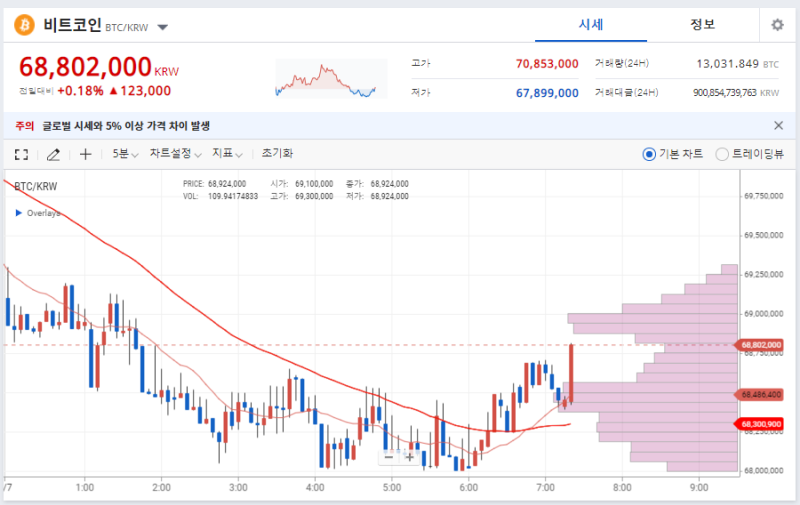800x505 pixels.
Task: Select the 트레이딩뷰 radio button
Action: coord(721,154)
